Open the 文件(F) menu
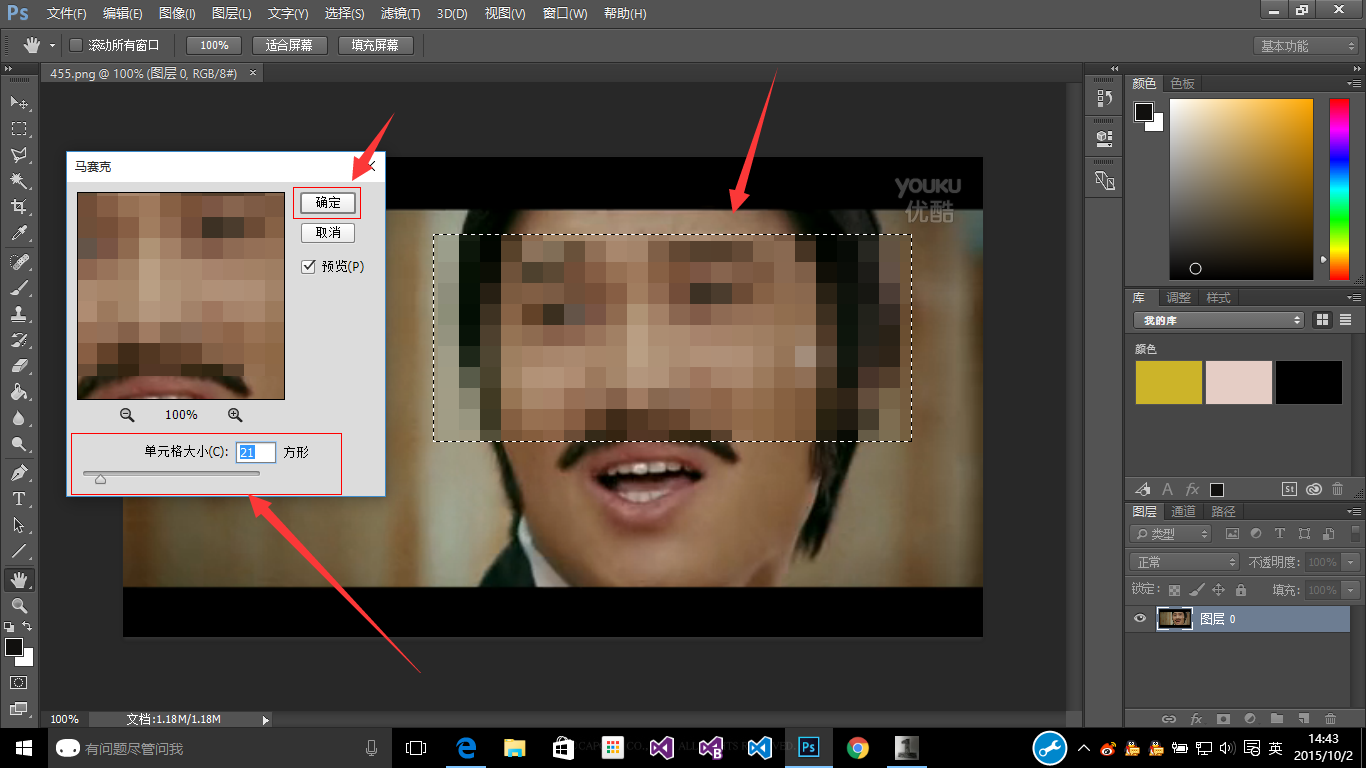 pyautogui.click(x=67, y=14)
